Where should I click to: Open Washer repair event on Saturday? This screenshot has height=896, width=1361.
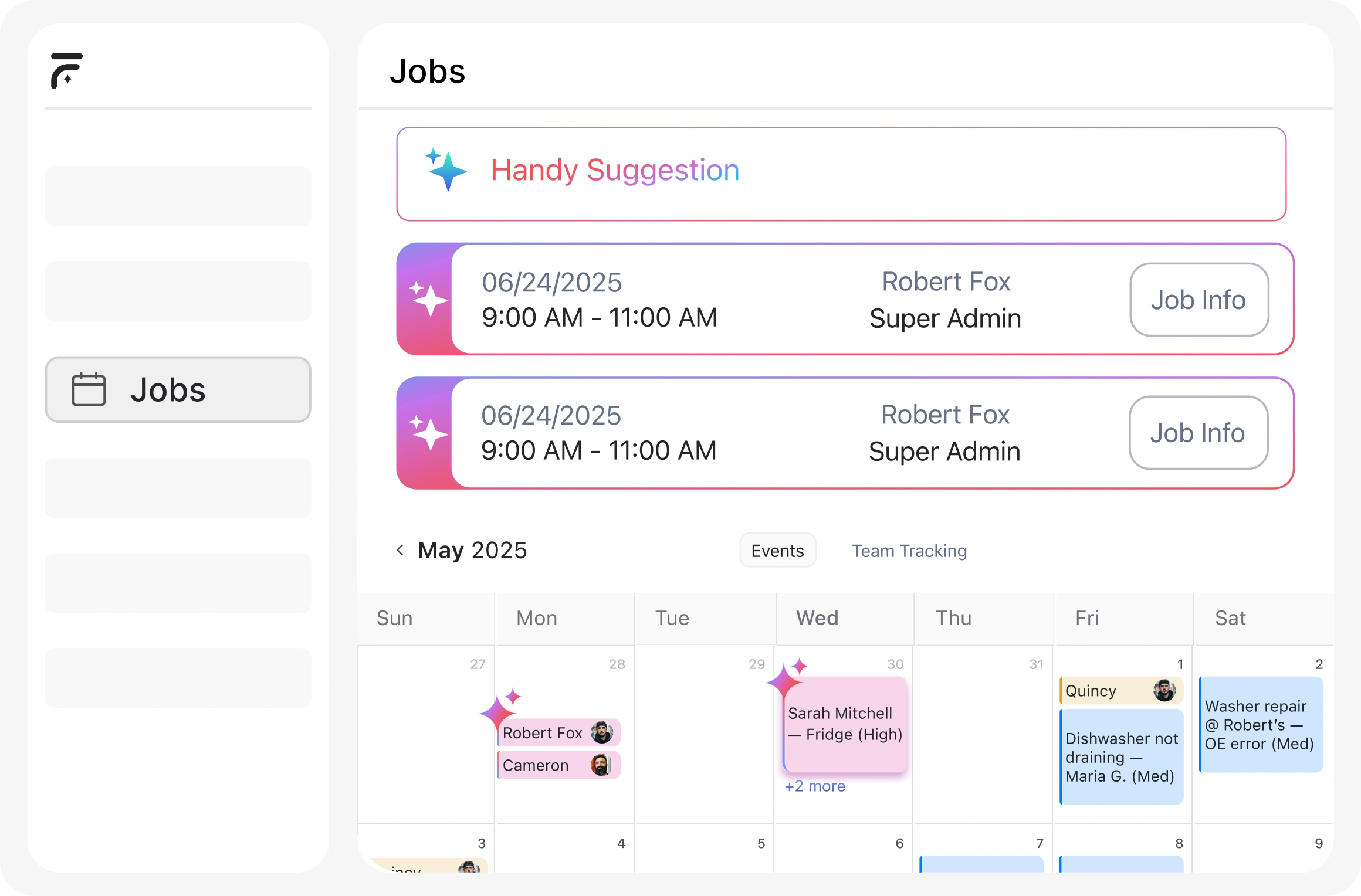1260,725
